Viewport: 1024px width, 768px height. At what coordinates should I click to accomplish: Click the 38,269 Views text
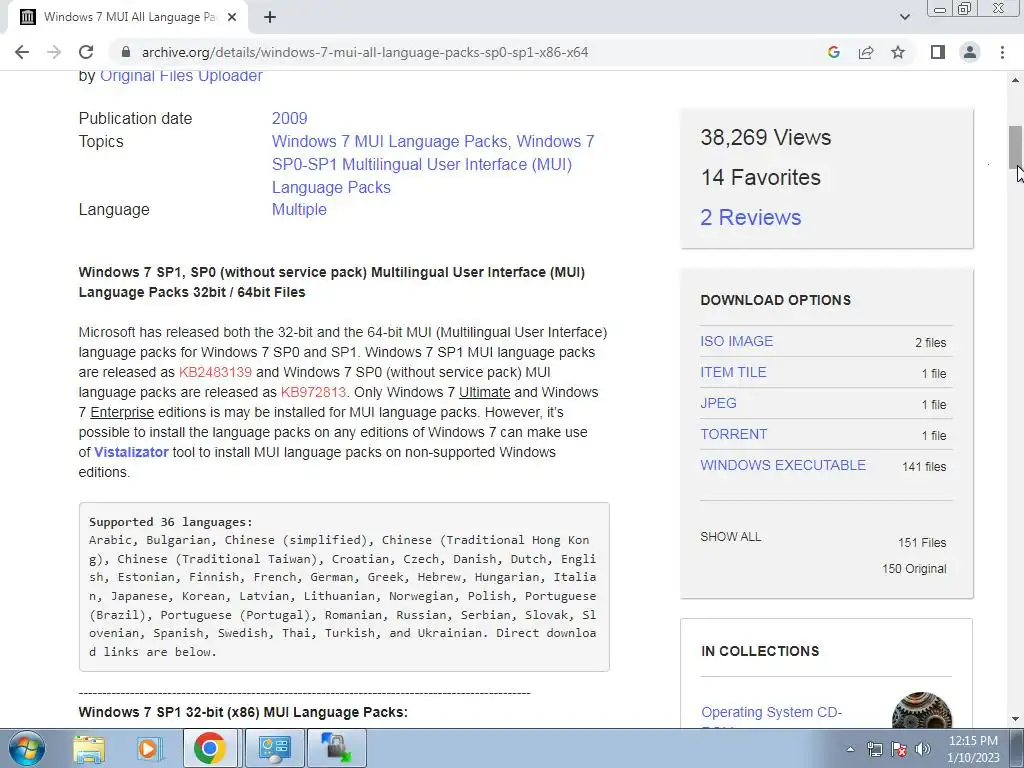coord(765,138)
